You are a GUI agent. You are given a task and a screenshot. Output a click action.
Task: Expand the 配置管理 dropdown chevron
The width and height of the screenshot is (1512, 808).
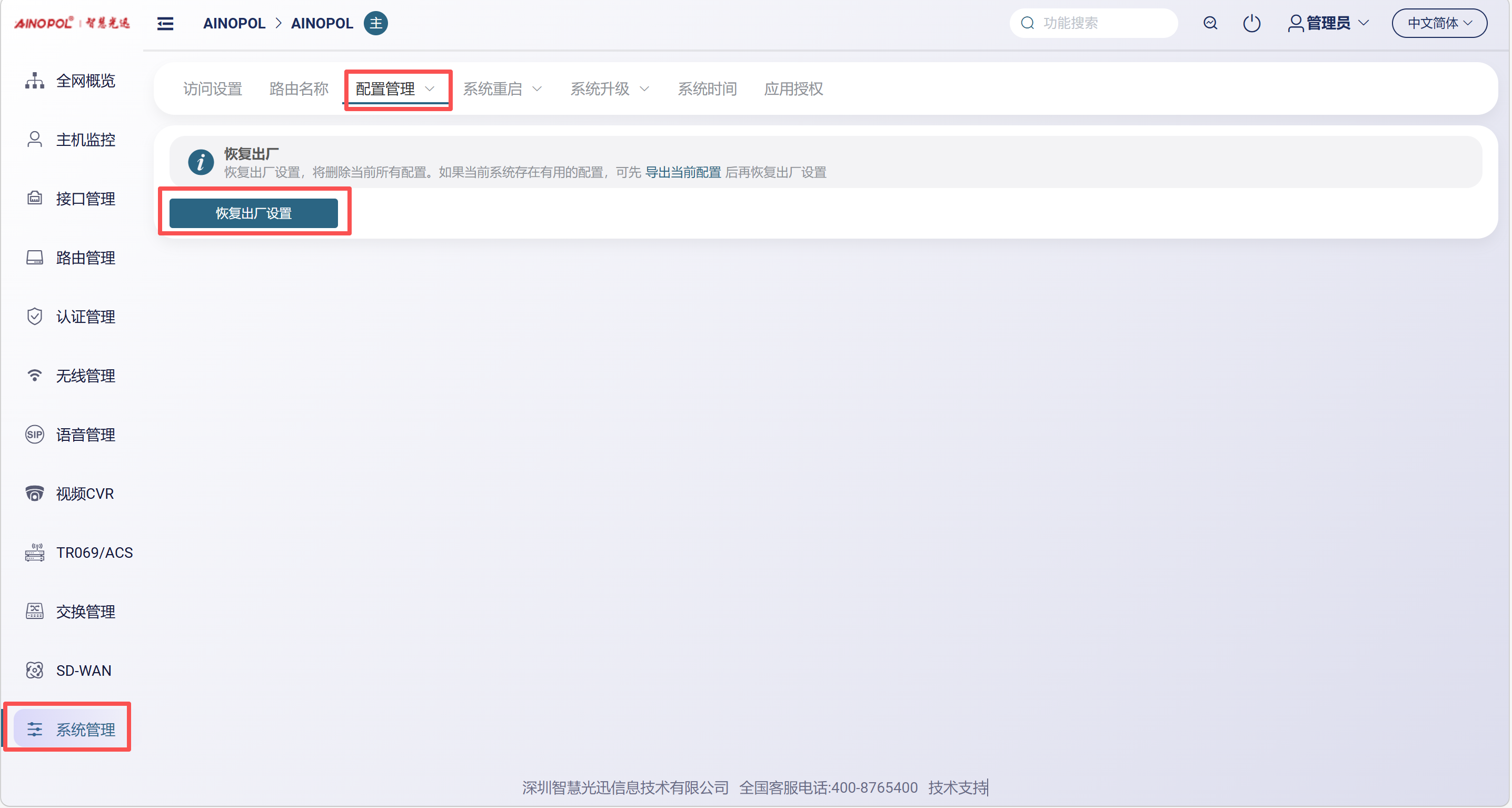[430, 89]
